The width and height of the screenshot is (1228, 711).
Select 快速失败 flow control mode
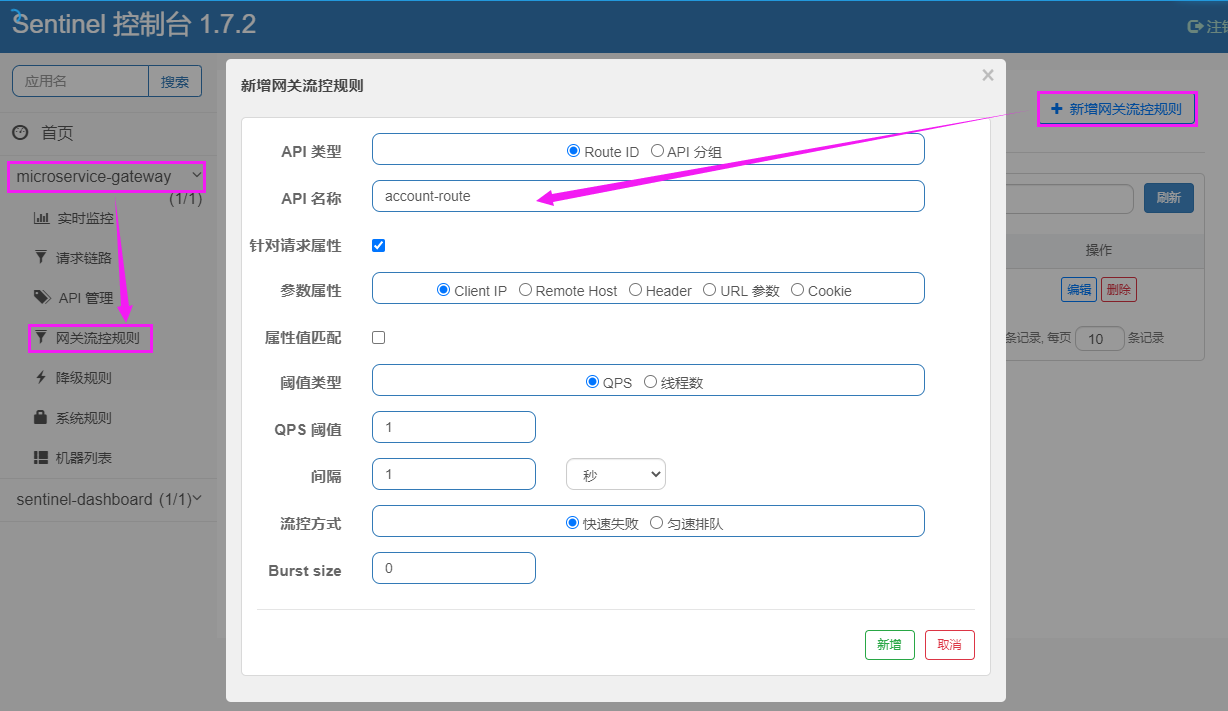(x=573, y=522)
